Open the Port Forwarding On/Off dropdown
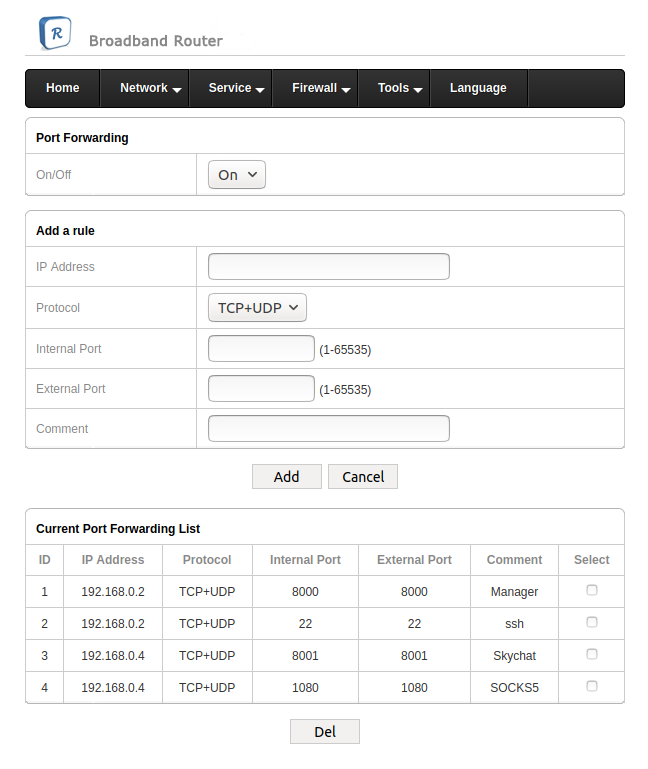 point(237,175)
